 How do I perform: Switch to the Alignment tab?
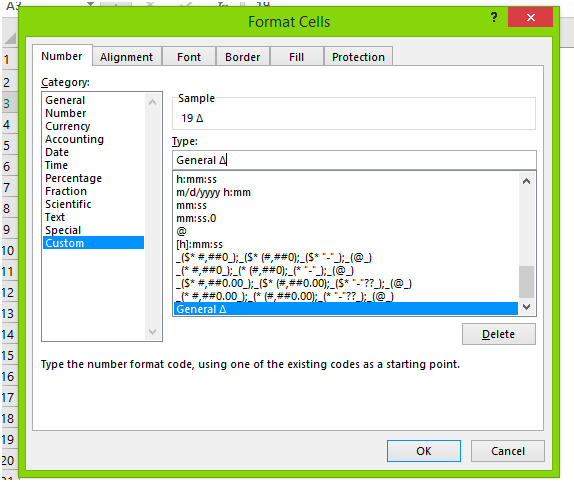coord(127,57)
